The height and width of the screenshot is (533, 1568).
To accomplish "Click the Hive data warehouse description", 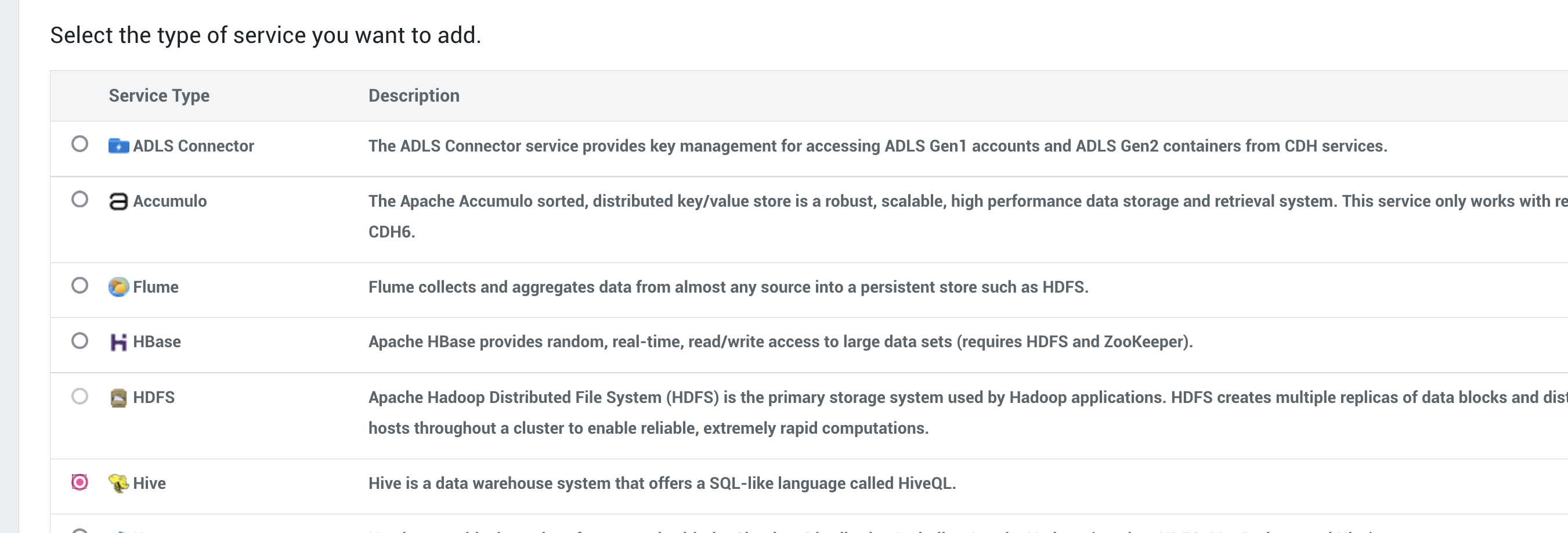I will tap(662, 484).
